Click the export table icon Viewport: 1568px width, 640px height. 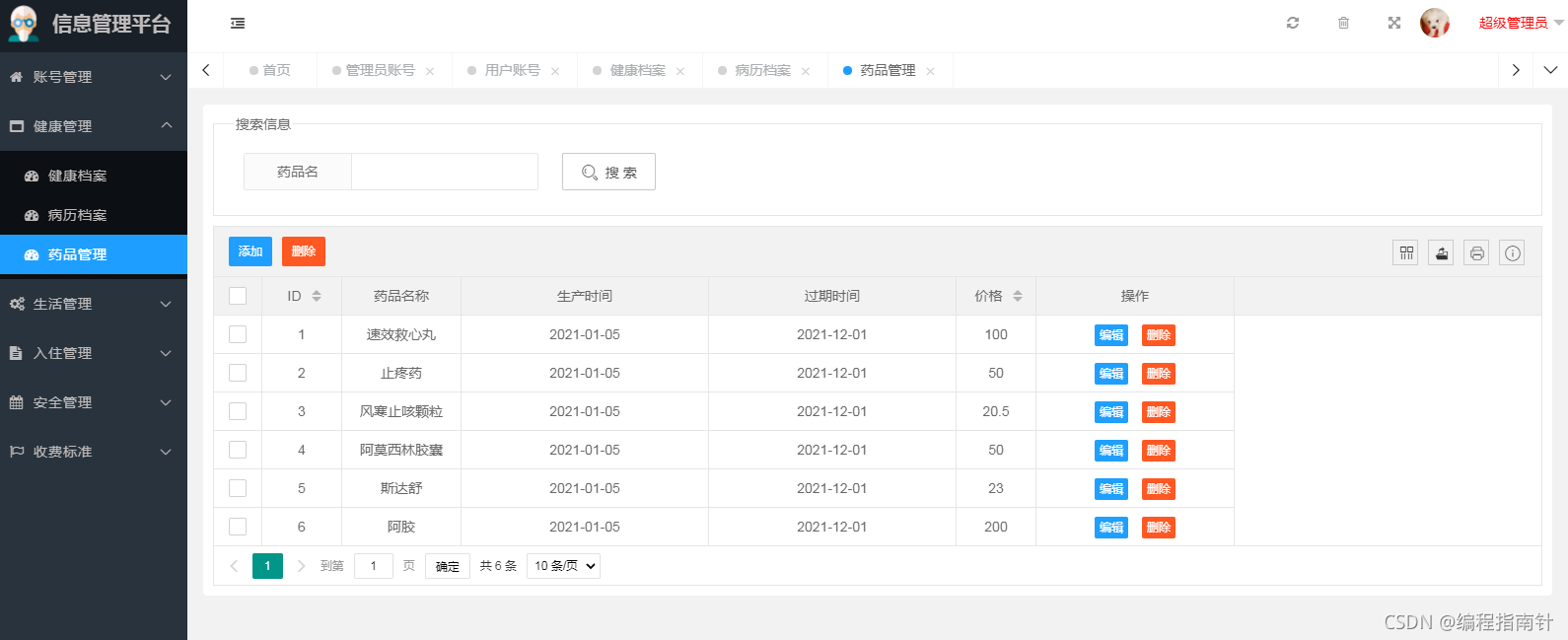1442,253
